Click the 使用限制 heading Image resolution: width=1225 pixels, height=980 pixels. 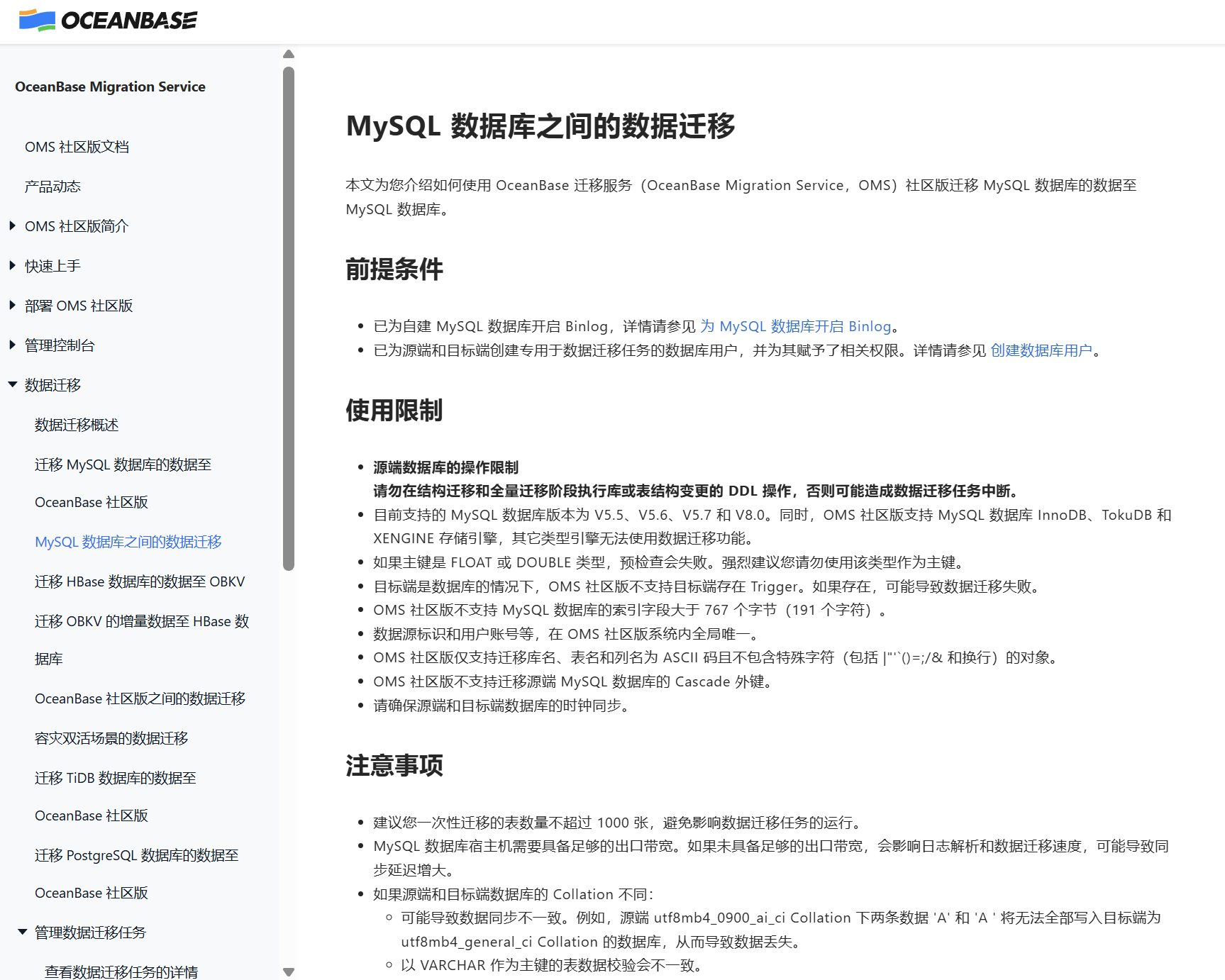(394, 411)
